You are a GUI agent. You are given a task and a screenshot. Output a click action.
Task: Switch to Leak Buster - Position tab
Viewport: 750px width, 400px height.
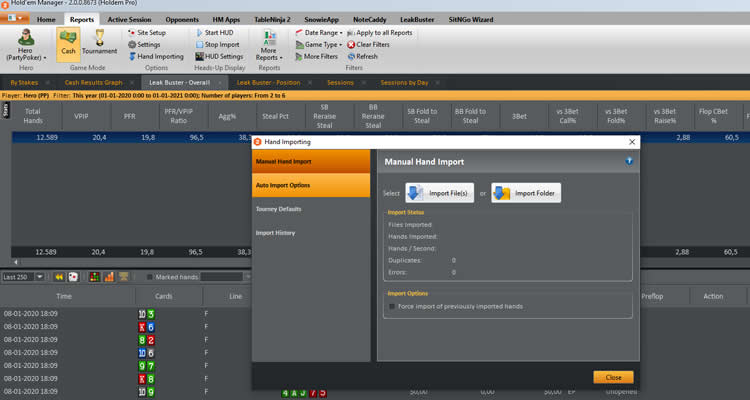pyautogui.click(x=268, y=83)
